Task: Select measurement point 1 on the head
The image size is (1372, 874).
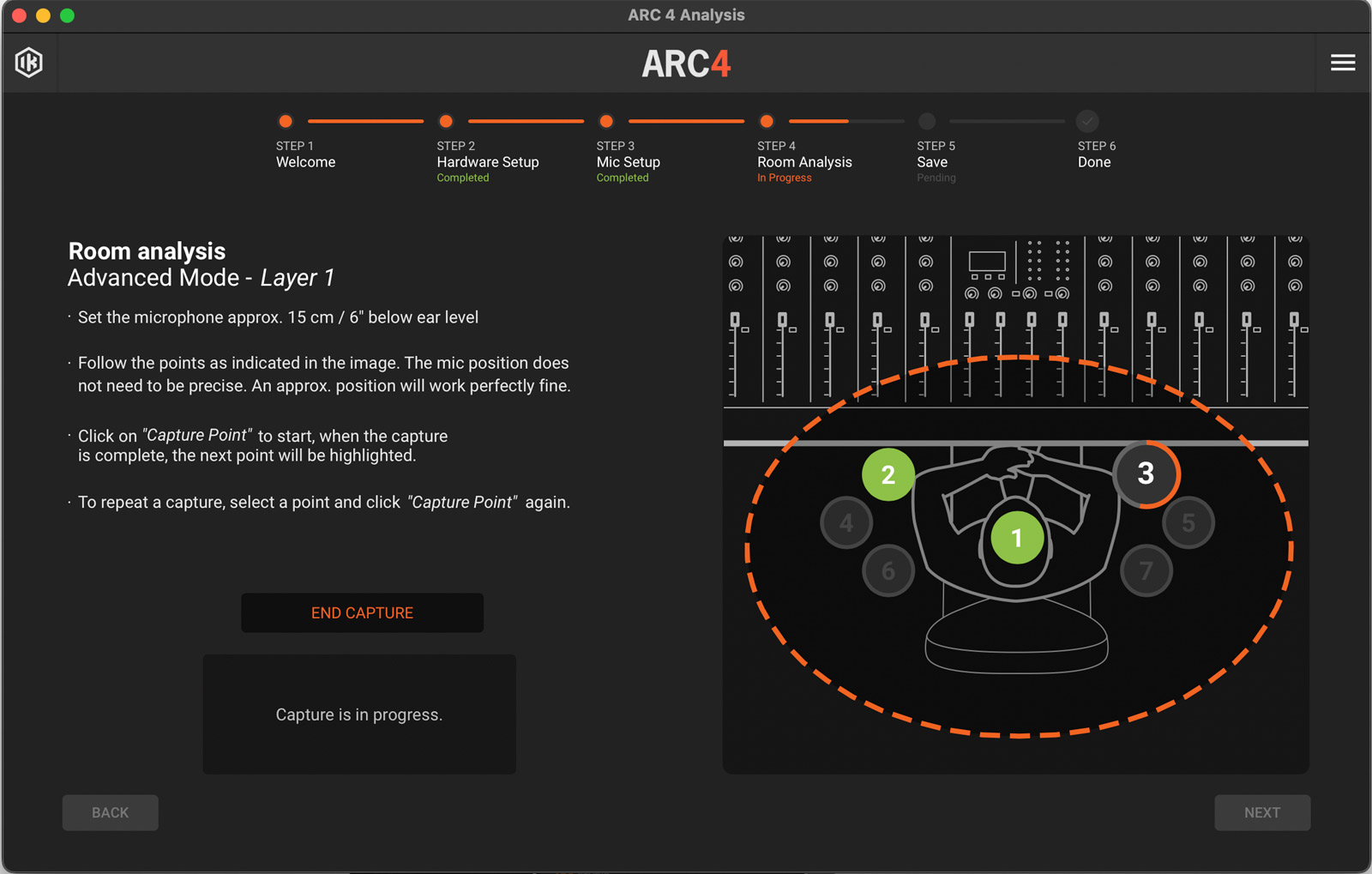Action: [x=1016, y=538]
